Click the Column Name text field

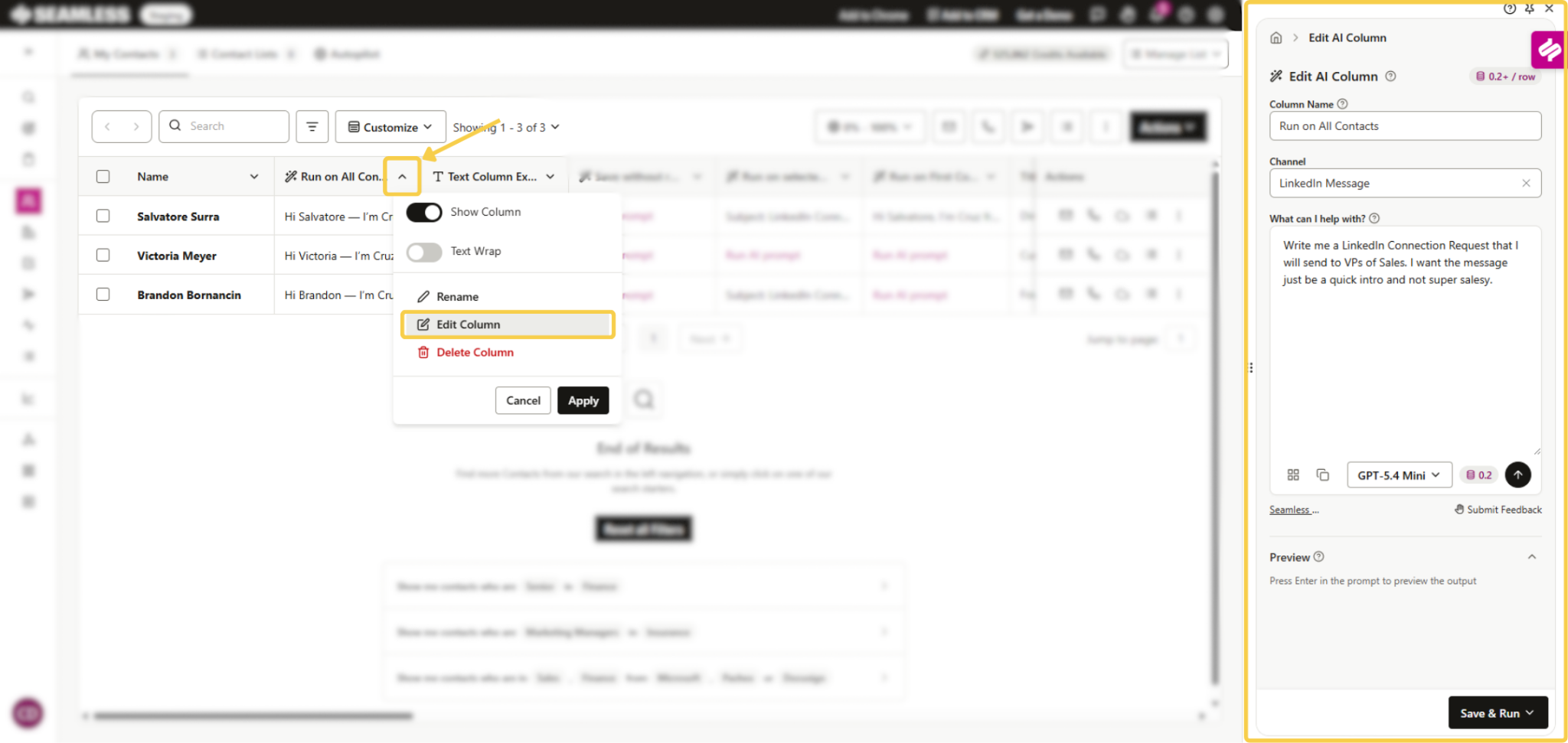click(x=1405, y=126)
